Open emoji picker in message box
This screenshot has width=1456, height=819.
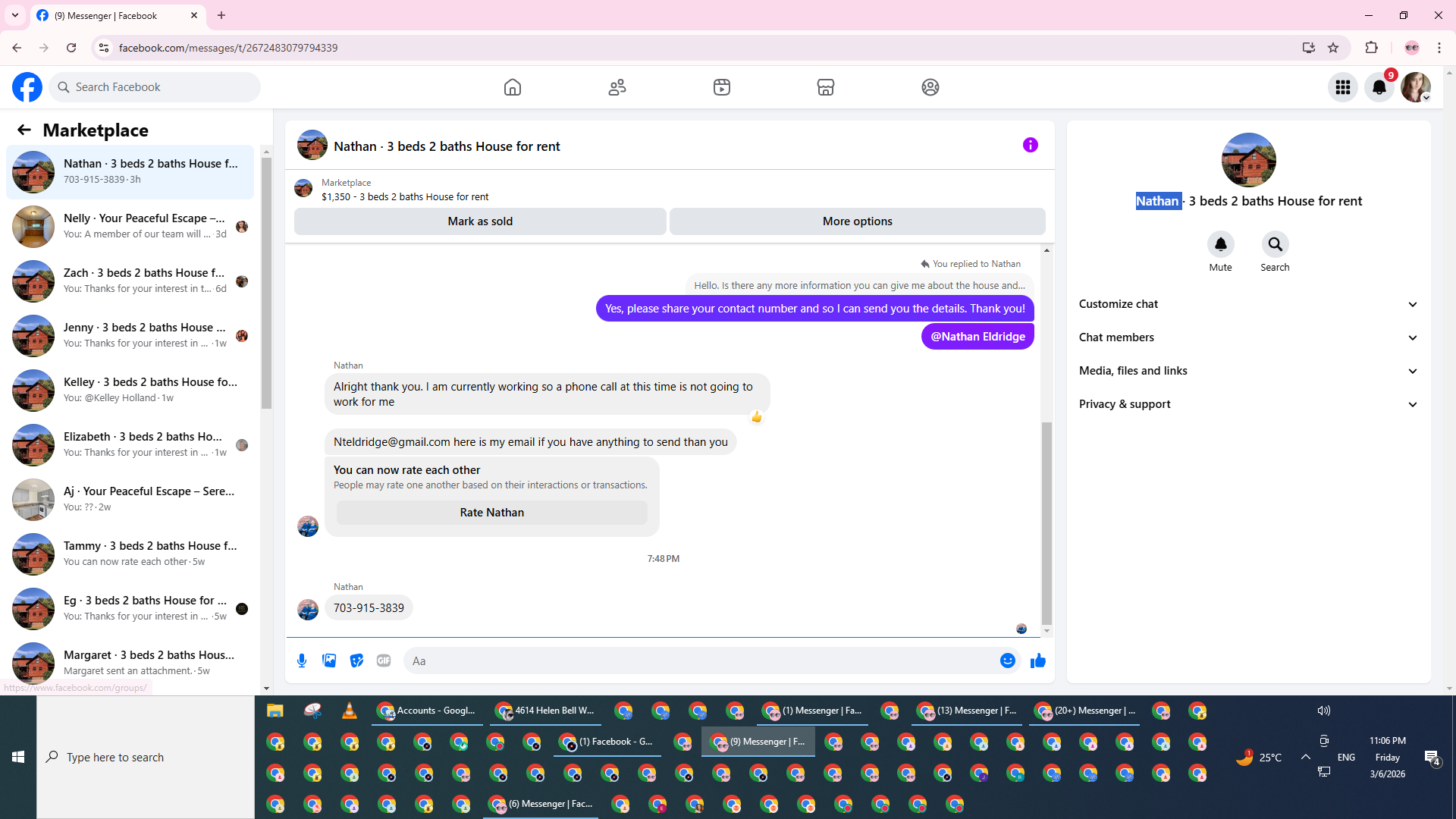[x=1007, y=661]
